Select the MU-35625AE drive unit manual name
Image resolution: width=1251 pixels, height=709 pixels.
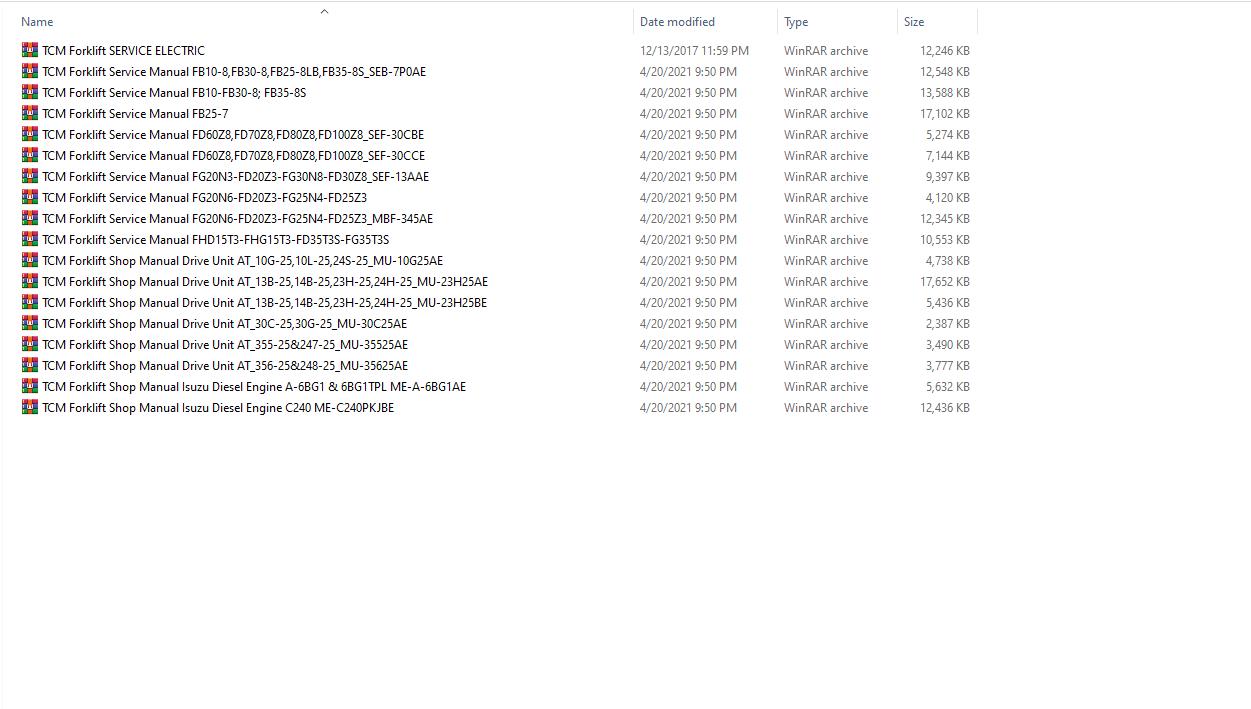(x=224, y=365)
